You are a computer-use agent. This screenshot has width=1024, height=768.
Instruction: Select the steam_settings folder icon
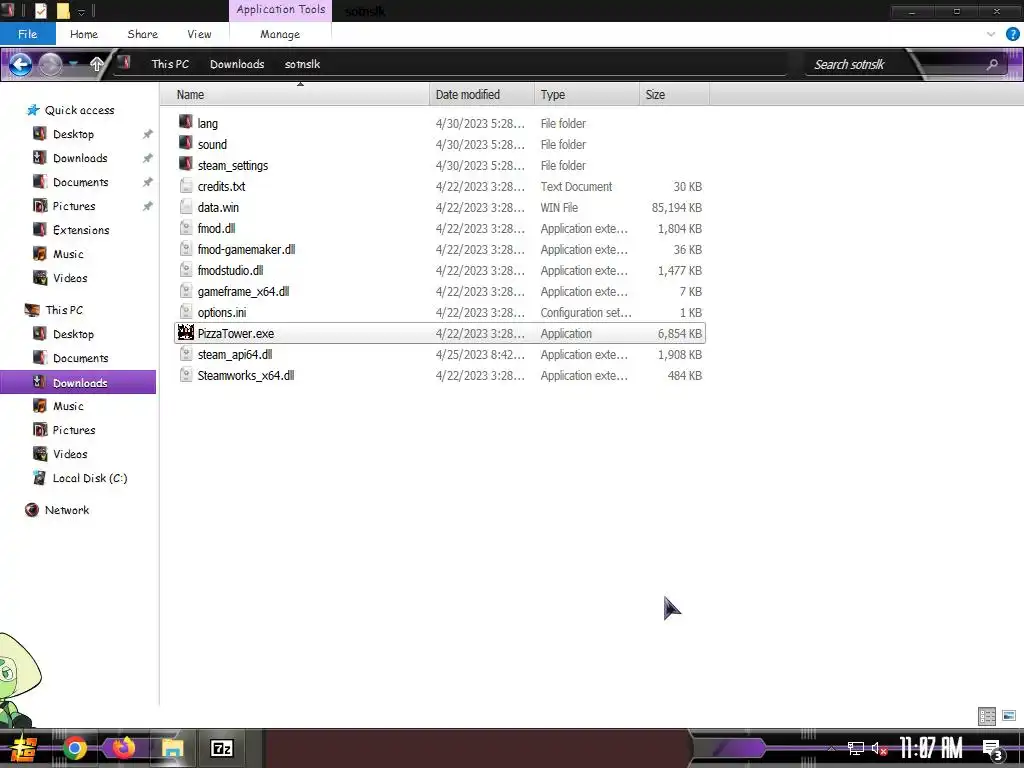tap(185, 164)
